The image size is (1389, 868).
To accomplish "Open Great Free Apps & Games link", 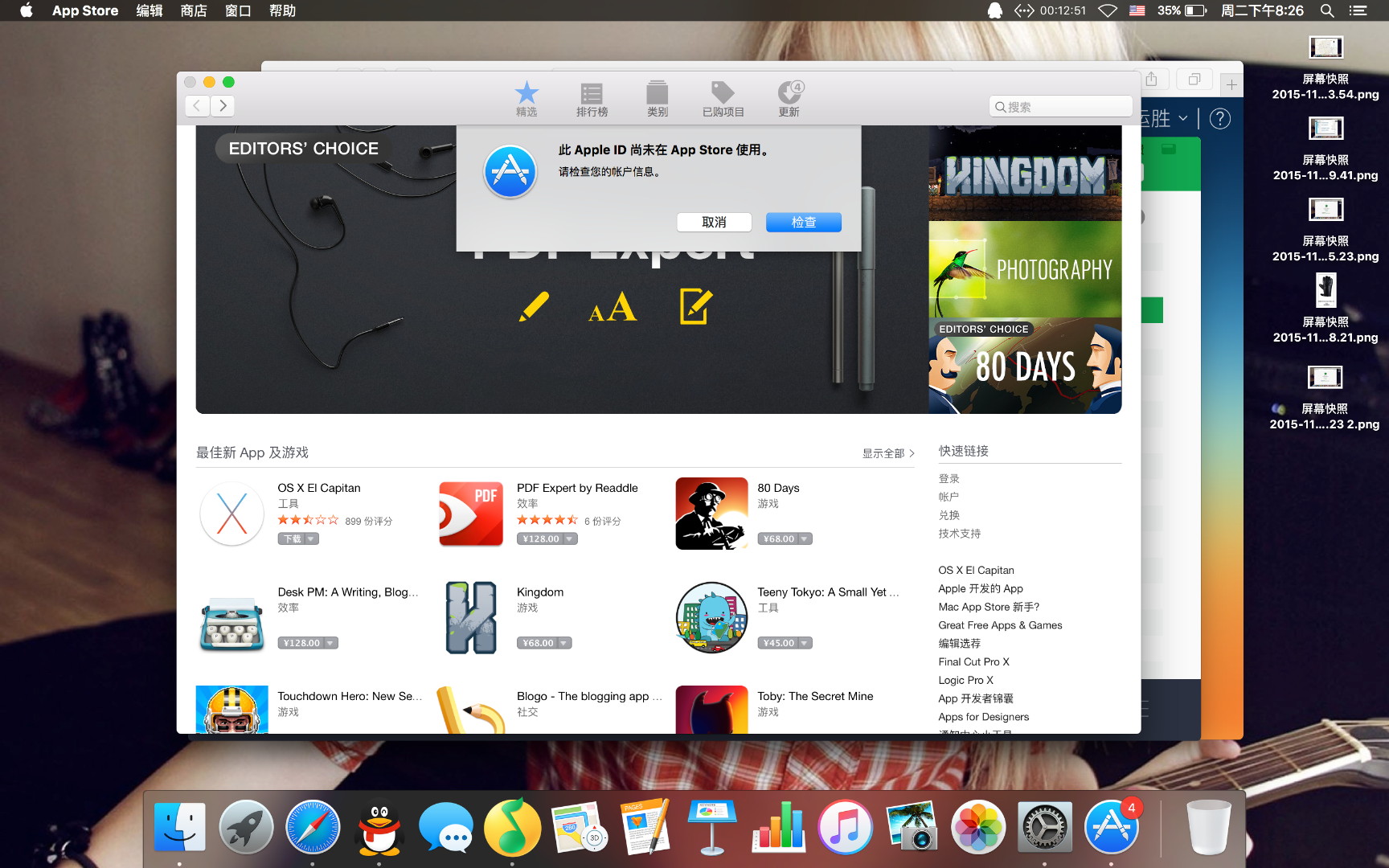I will pos(1000,625).
